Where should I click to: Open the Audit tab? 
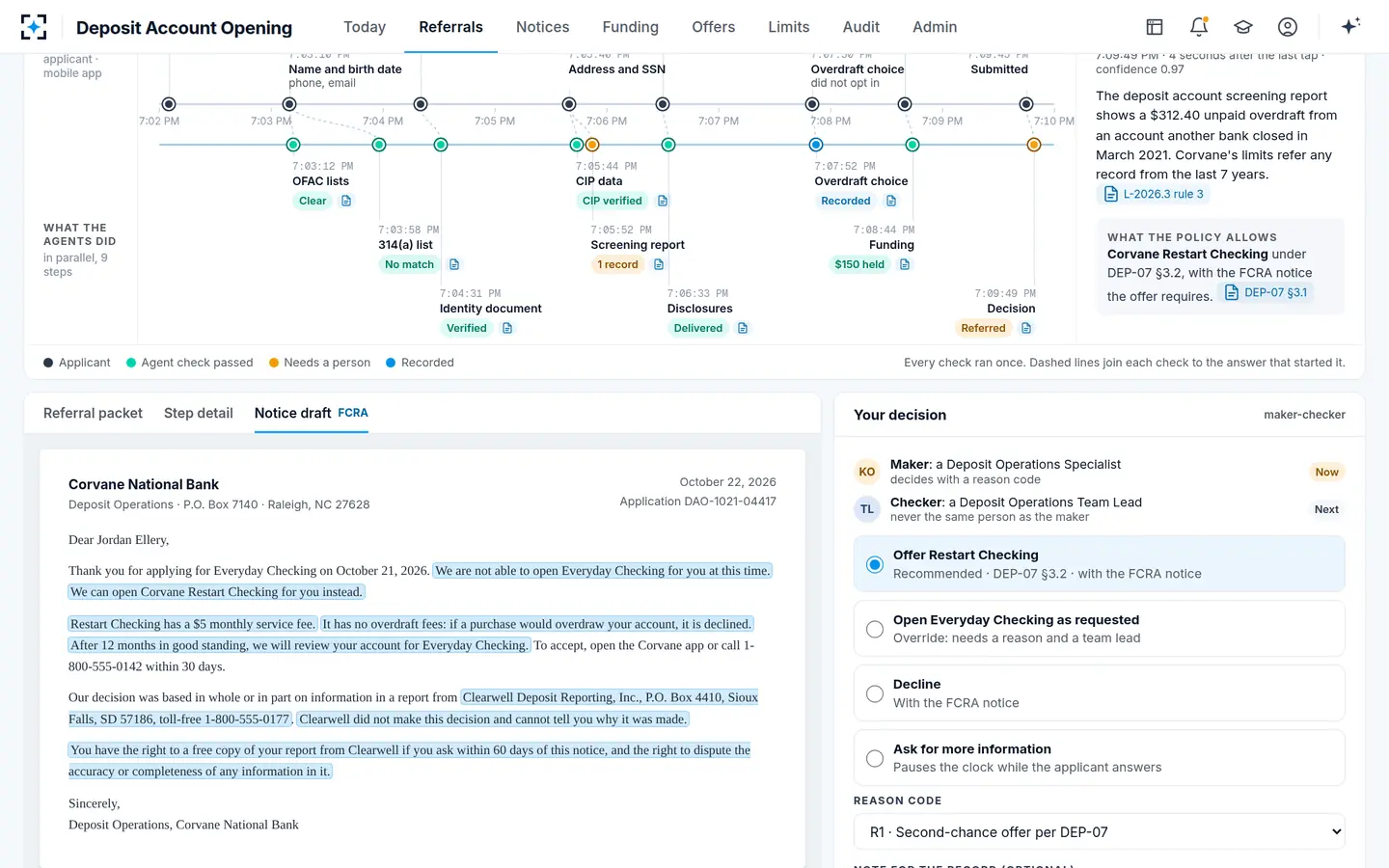pos(861,27)
